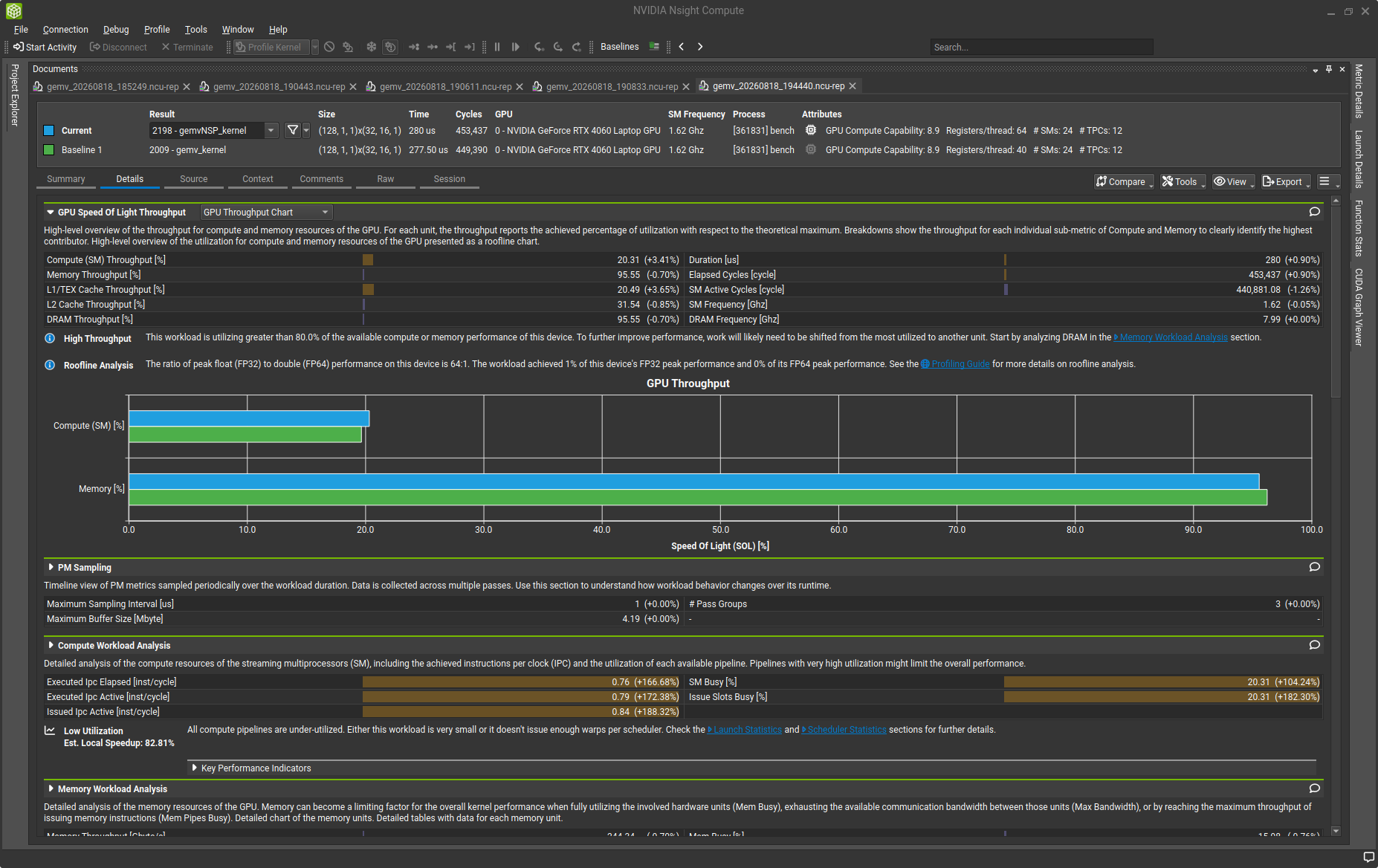
Task: Open the Result kernel dropdown 2198 - gemvNSP_kernel
Action: pyautogui.click(x=213, y=131)
